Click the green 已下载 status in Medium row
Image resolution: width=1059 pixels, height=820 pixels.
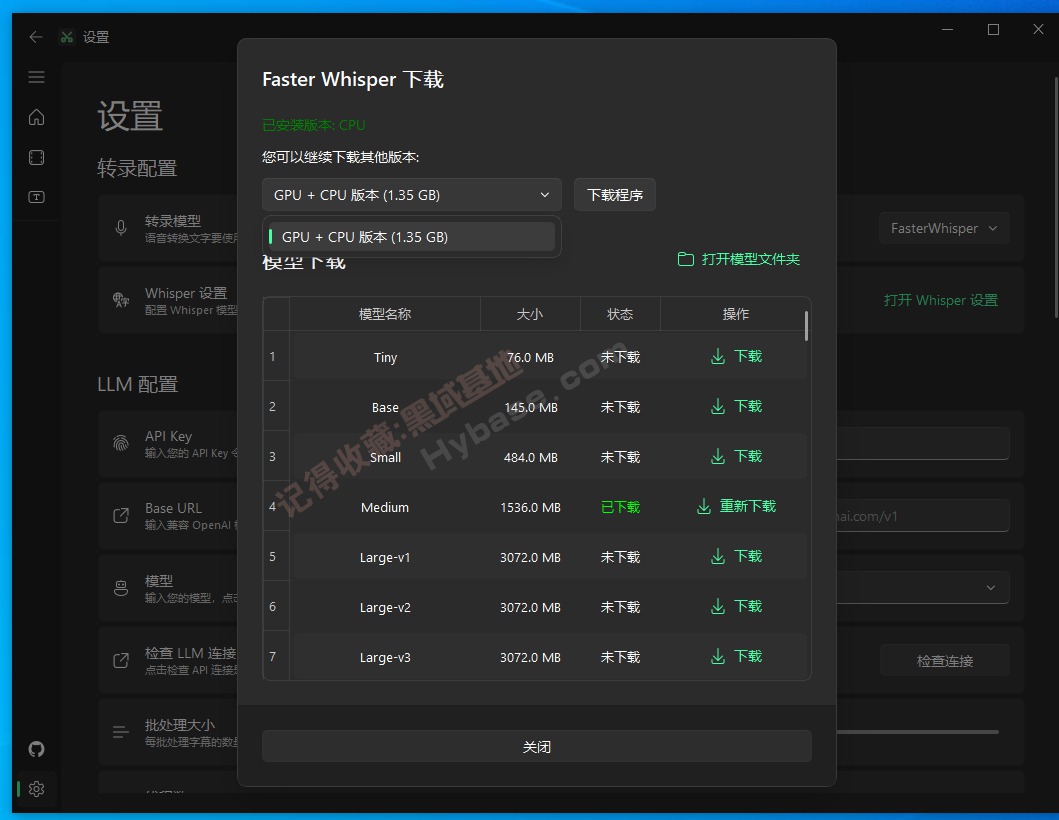coord(621,507)
